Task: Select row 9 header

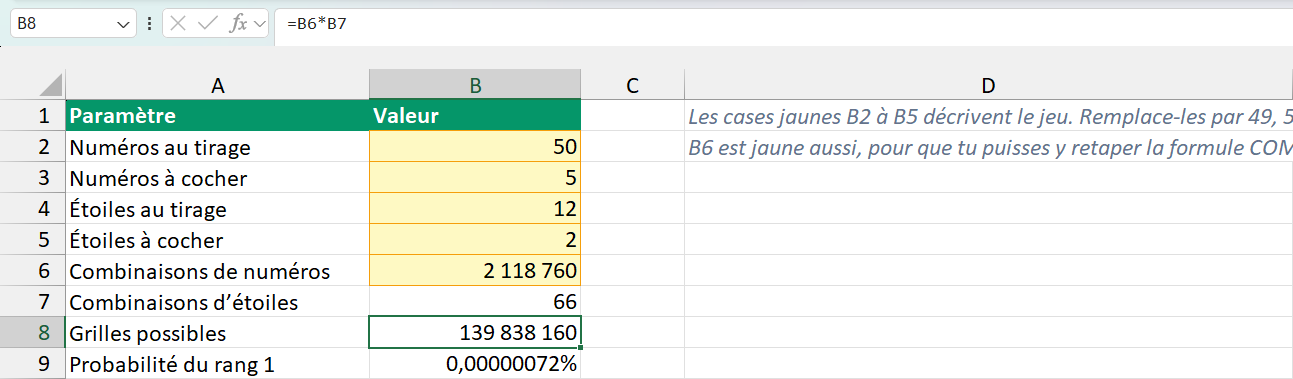Action: click(x=33, y=364)
